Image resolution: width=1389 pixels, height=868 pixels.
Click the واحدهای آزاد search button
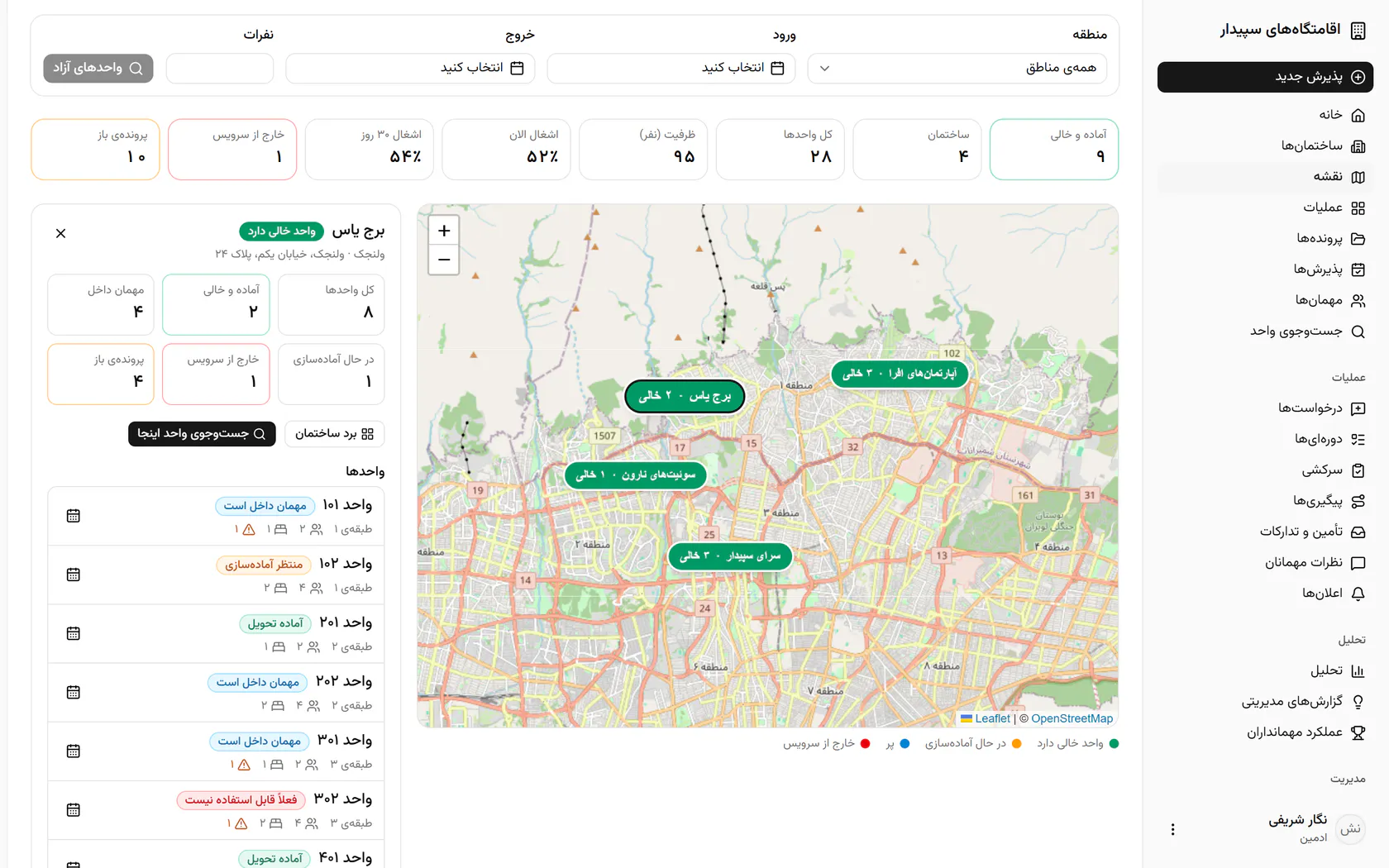[x=98, y=68]
